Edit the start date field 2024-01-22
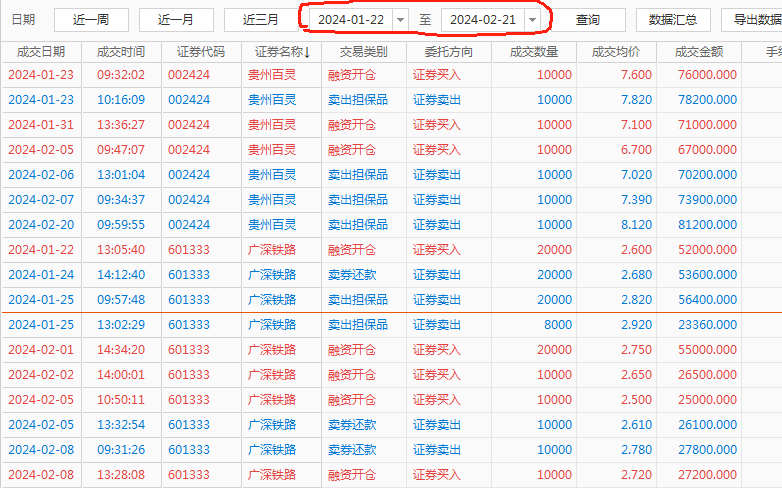The image size is (782, 488). tap(351, 20)
